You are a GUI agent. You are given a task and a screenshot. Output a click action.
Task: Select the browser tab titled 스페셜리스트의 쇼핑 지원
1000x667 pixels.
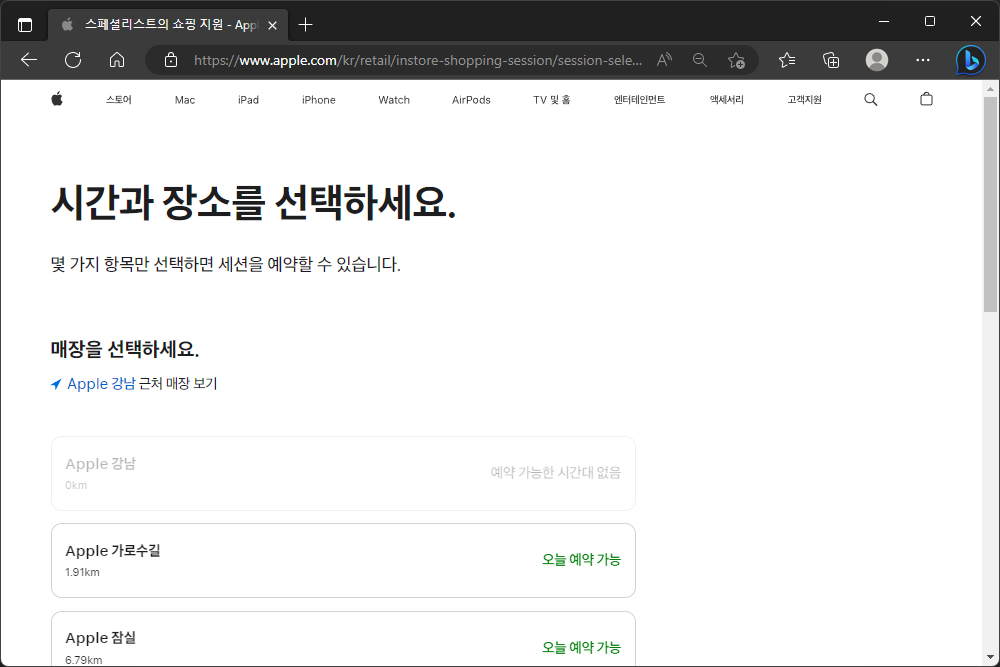[168, 25]
